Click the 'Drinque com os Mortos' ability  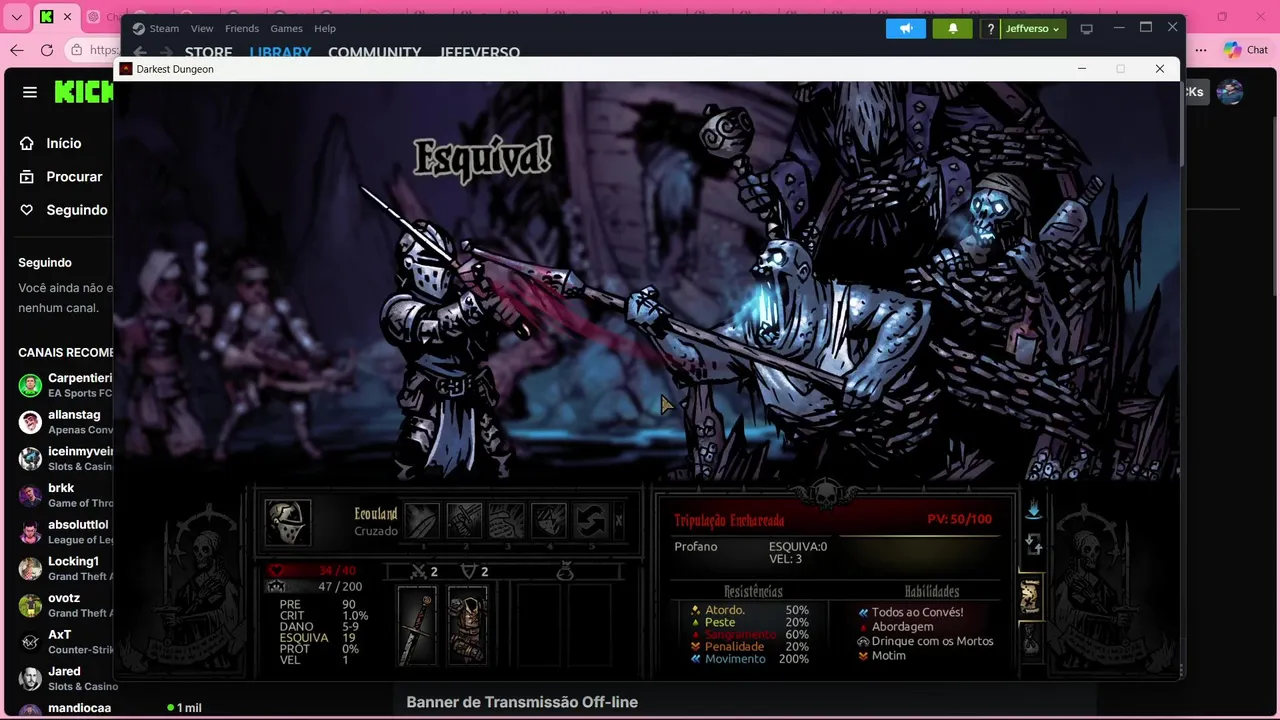pyautogui.click(x=925, y=641)
